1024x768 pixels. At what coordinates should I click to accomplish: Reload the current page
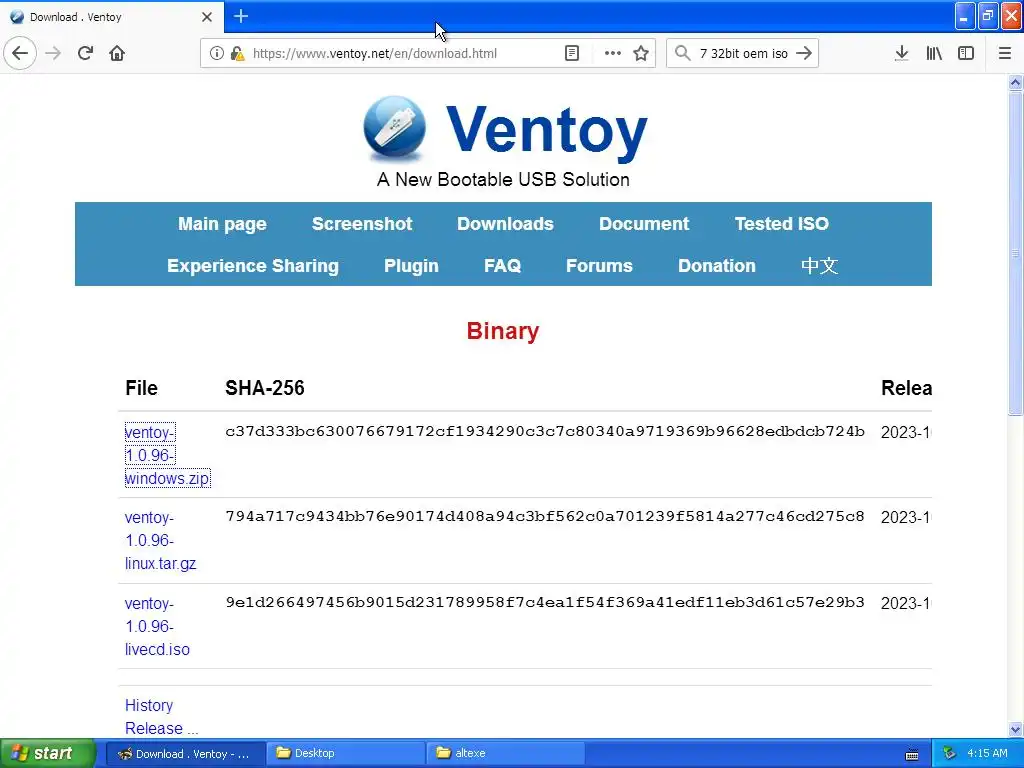tap(85, 53)
